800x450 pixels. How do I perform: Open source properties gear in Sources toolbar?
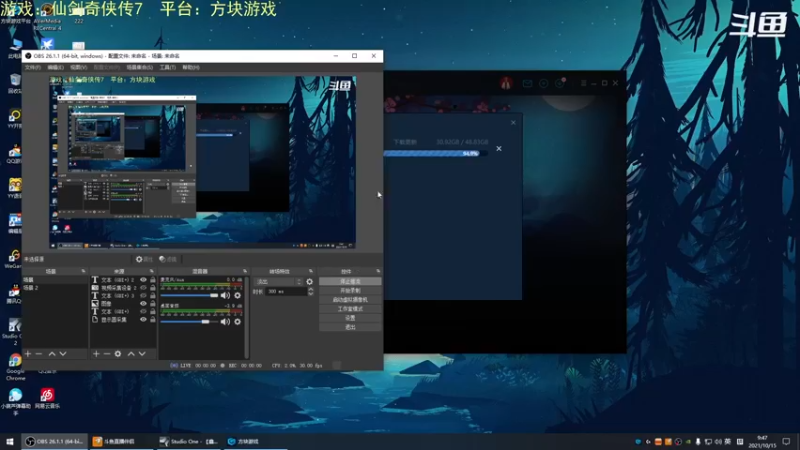[118, 354]
